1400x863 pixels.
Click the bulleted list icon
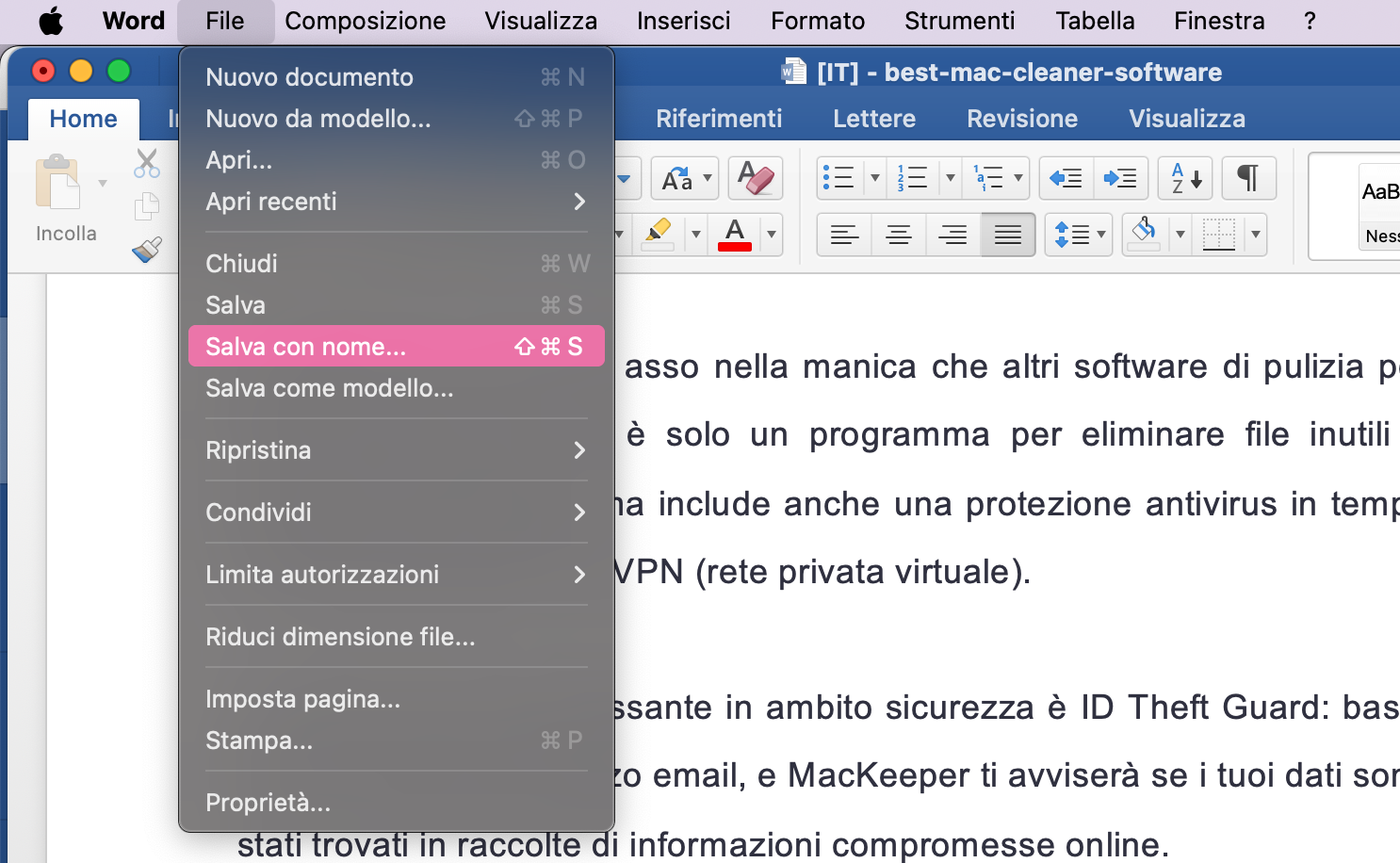(x=838, y=178)
